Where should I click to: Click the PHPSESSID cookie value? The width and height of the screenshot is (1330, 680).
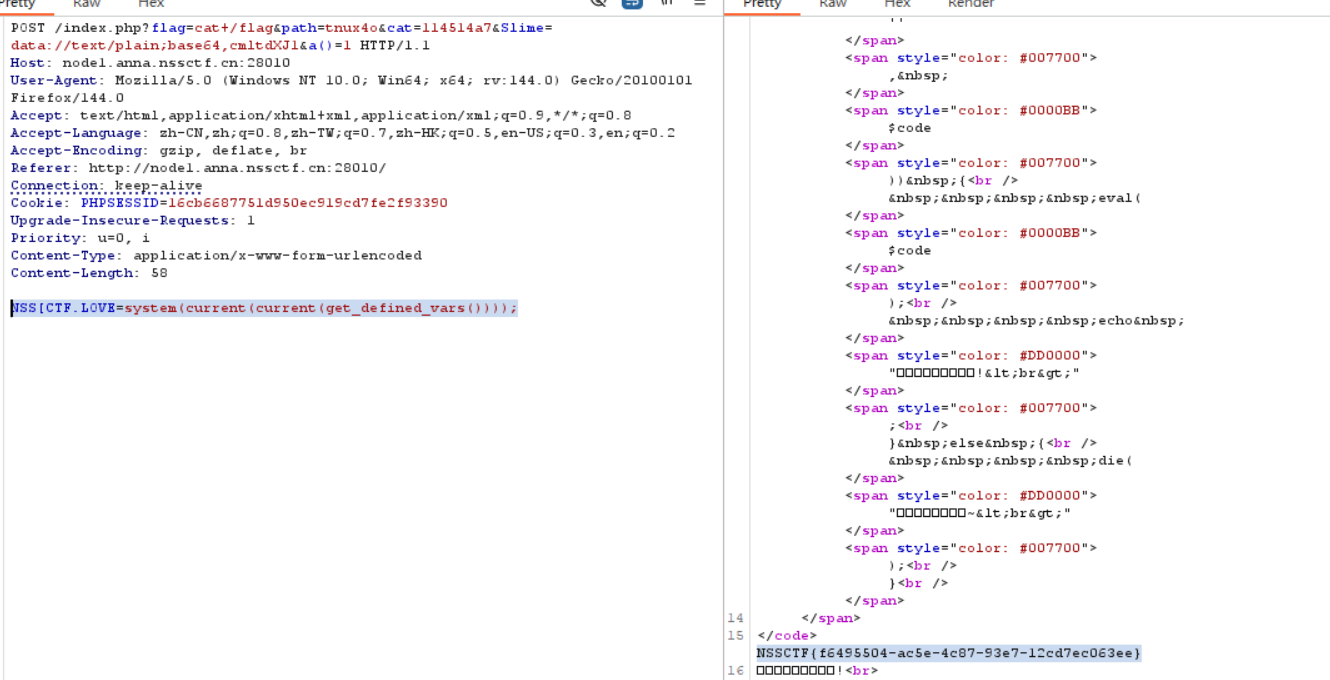pos(307,203)
